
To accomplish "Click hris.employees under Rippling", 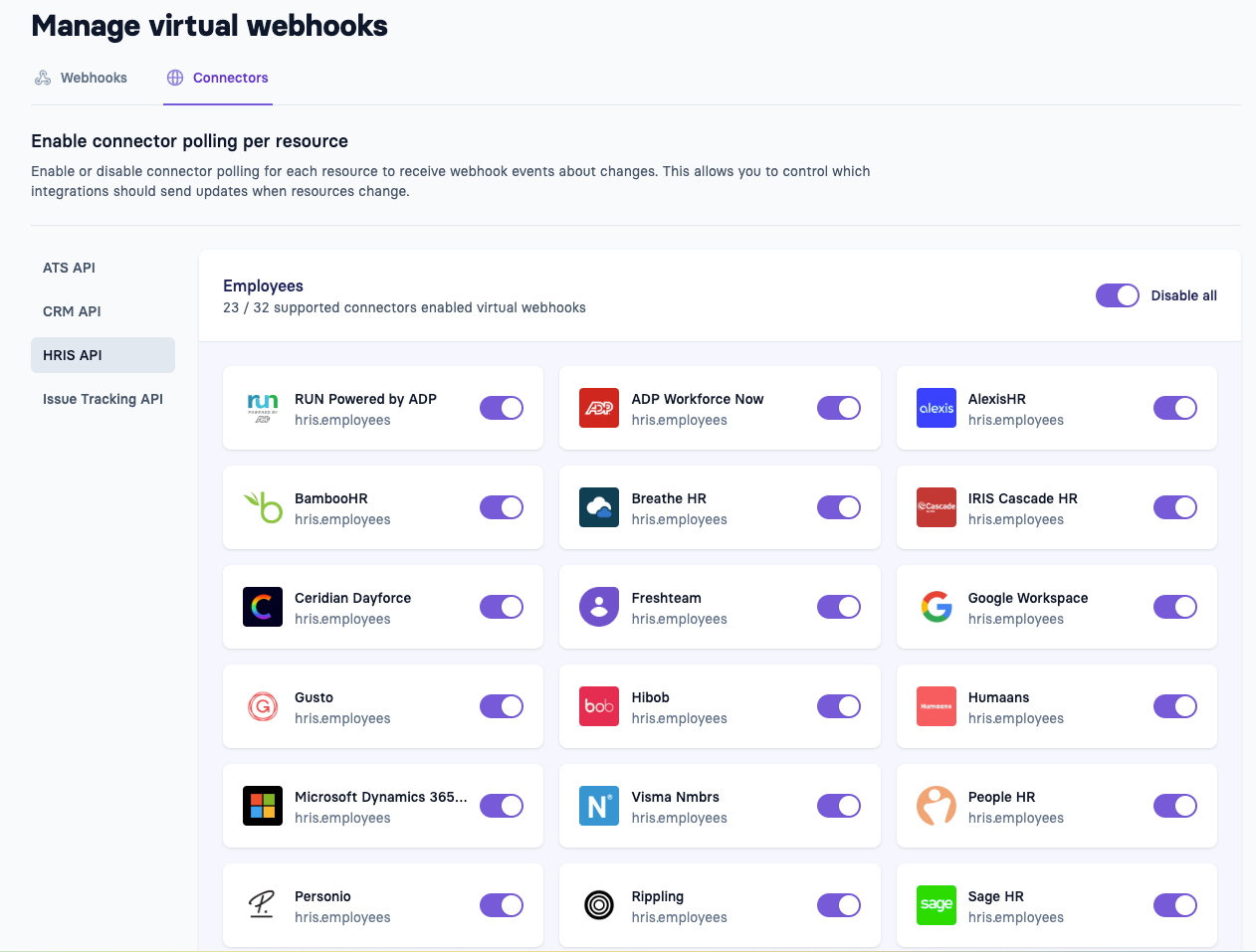I will (x=679, y=917).
